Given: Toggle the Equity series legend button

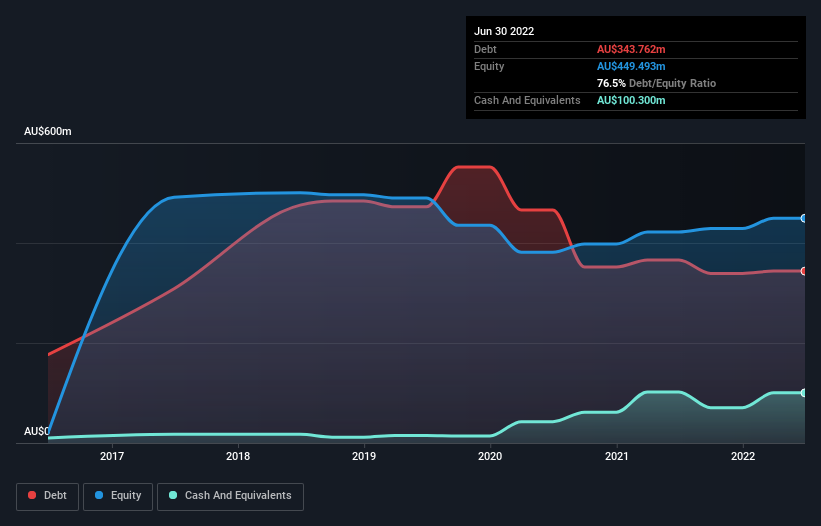Looking at the screenshot, I should pyautogui.click(x=118, y=496).
